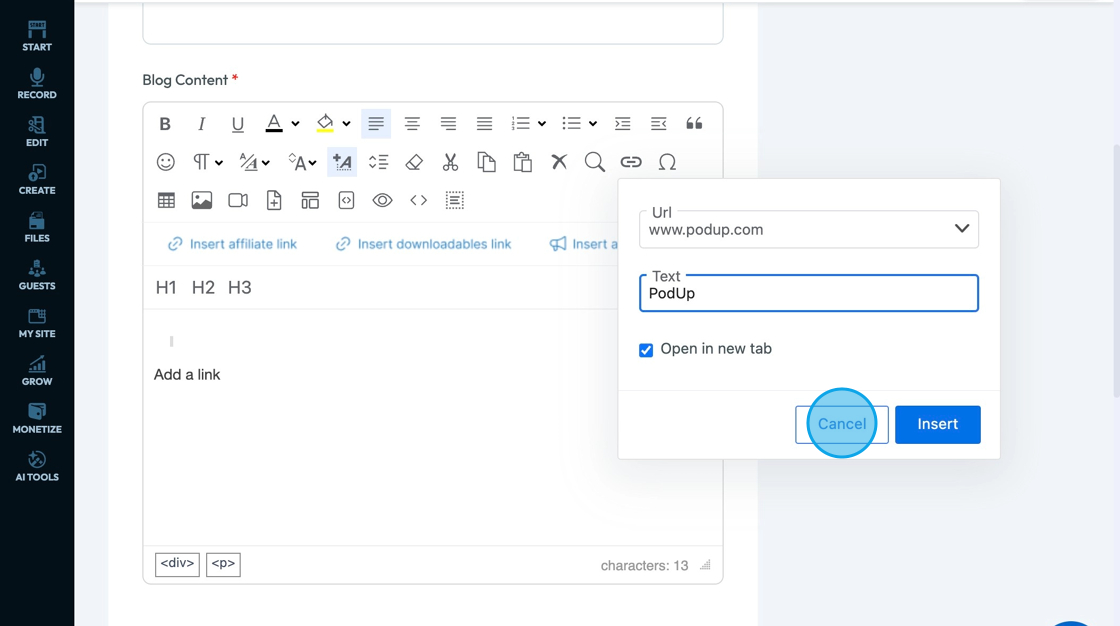Open the line height options

tap(379, 162)
